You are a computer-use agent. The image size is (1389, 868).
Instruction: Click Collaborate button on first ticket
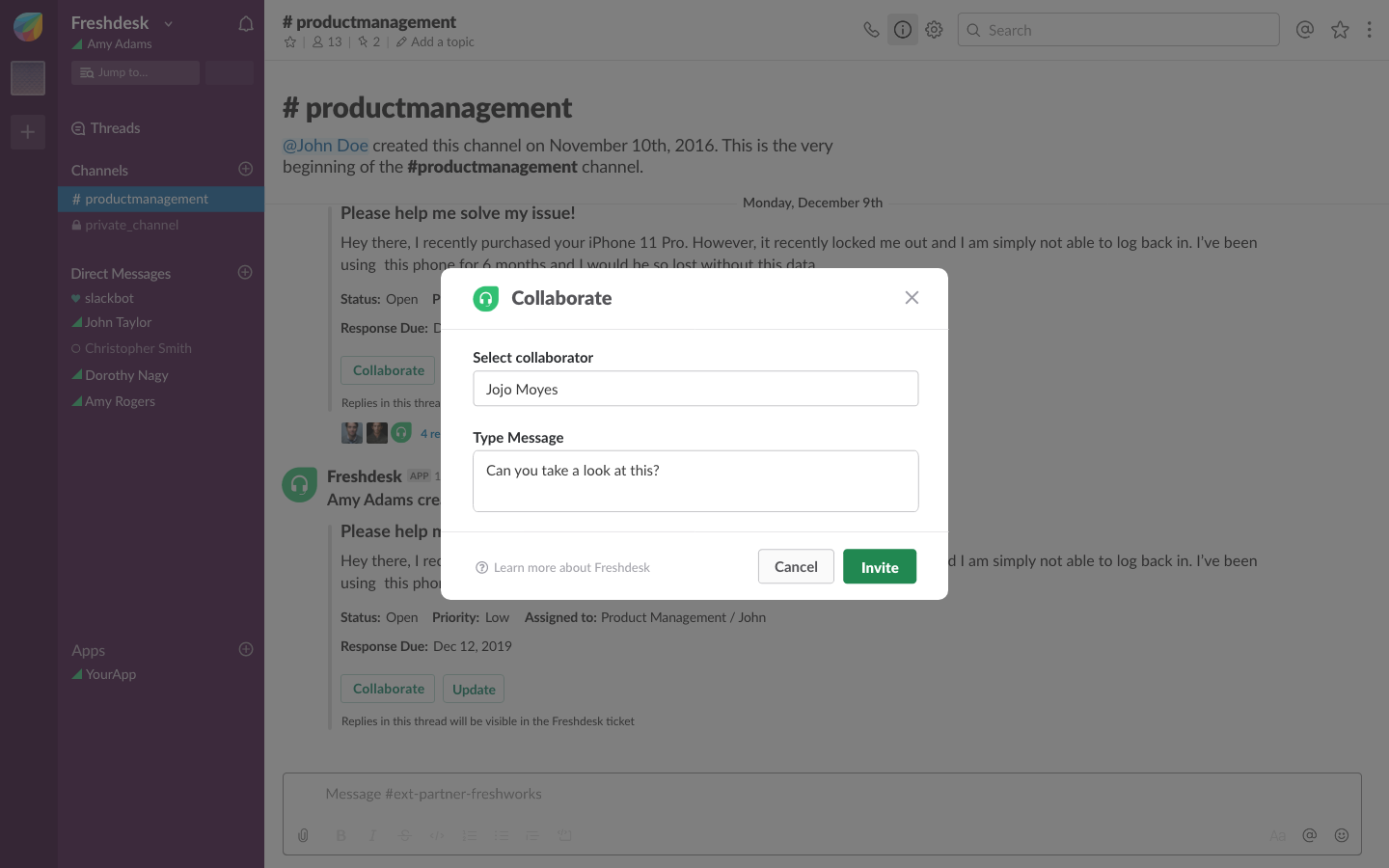coord(388,370)
